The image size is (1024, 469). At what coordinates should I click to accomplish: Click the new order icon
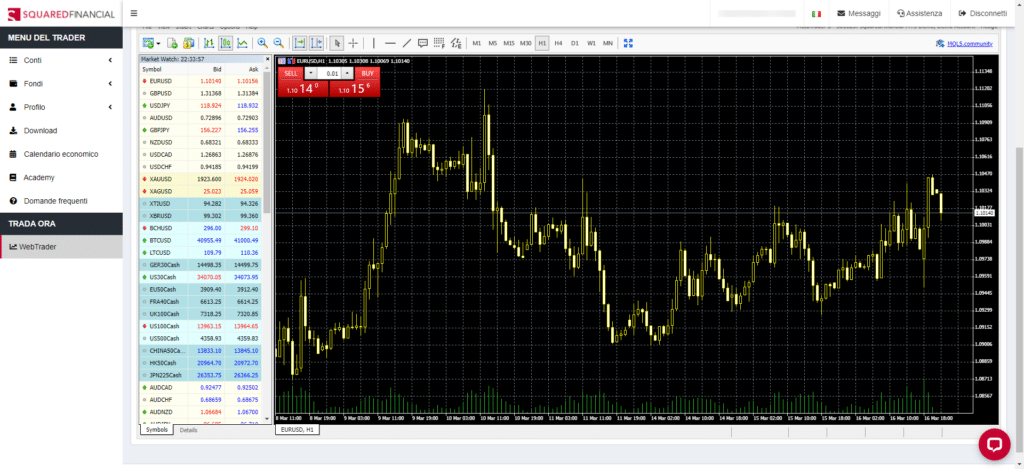[172, 43]
